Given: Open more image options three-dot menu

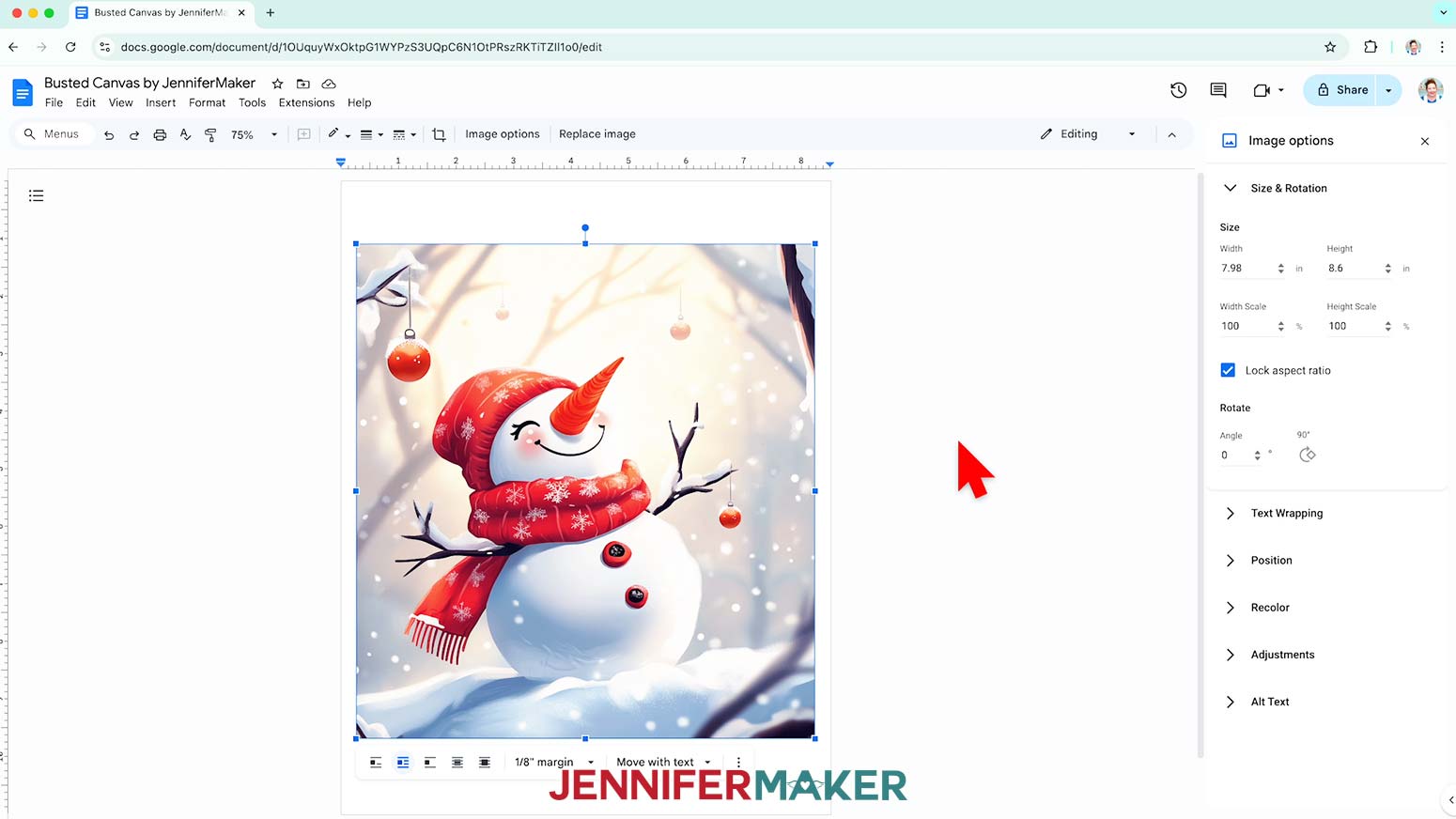Looking at the screenshot, I should (x=738, y=763).
